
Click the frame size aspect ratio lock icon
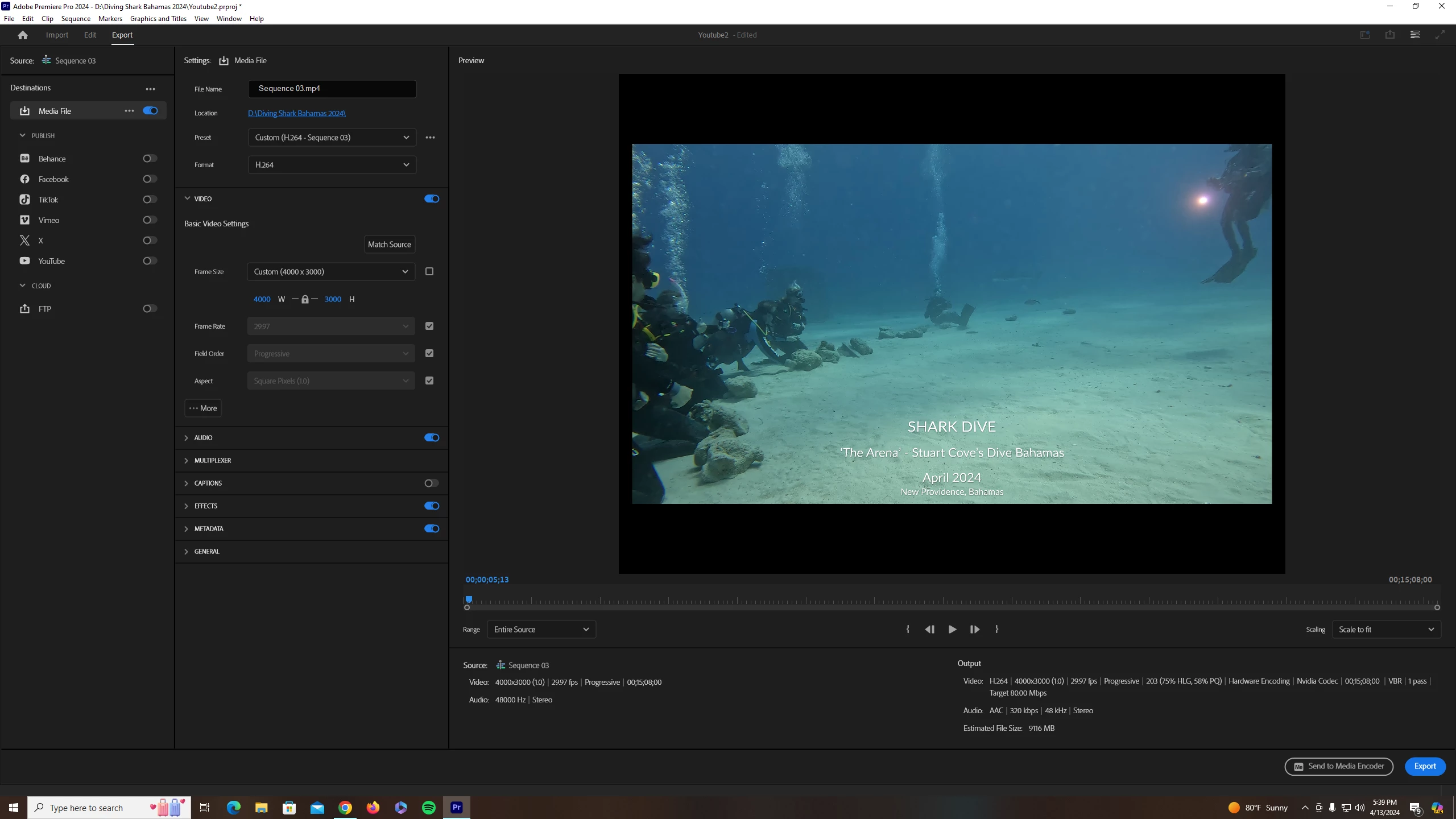point(305,299)
